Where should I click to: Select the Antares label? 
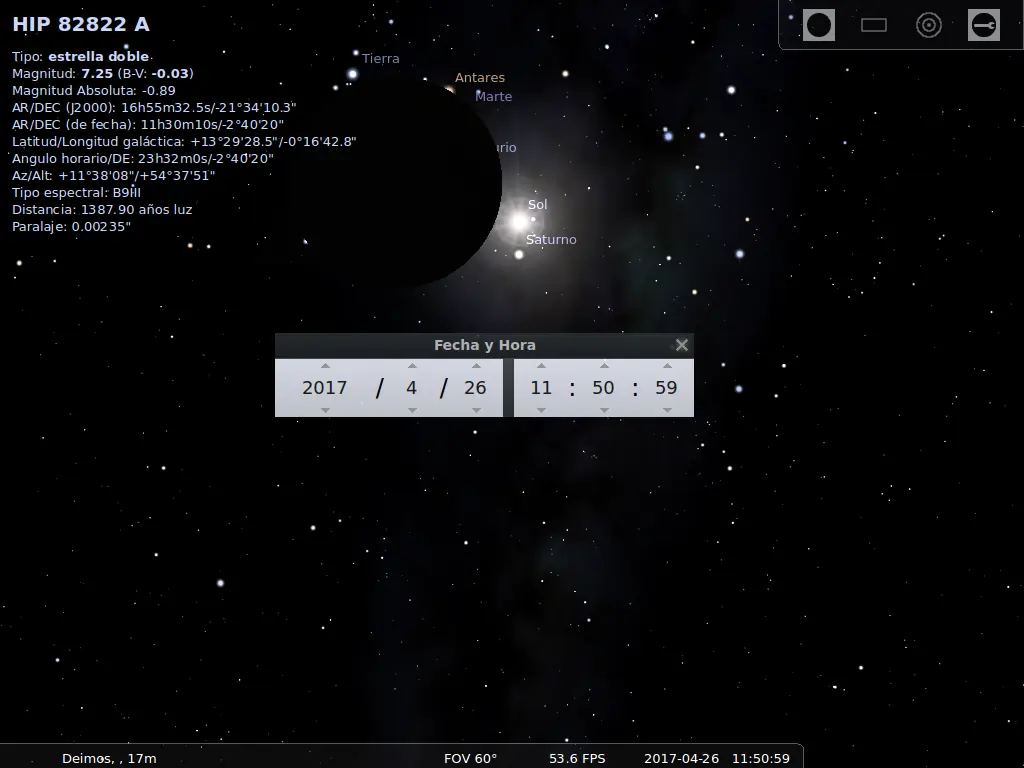click(x=480, y=78)
